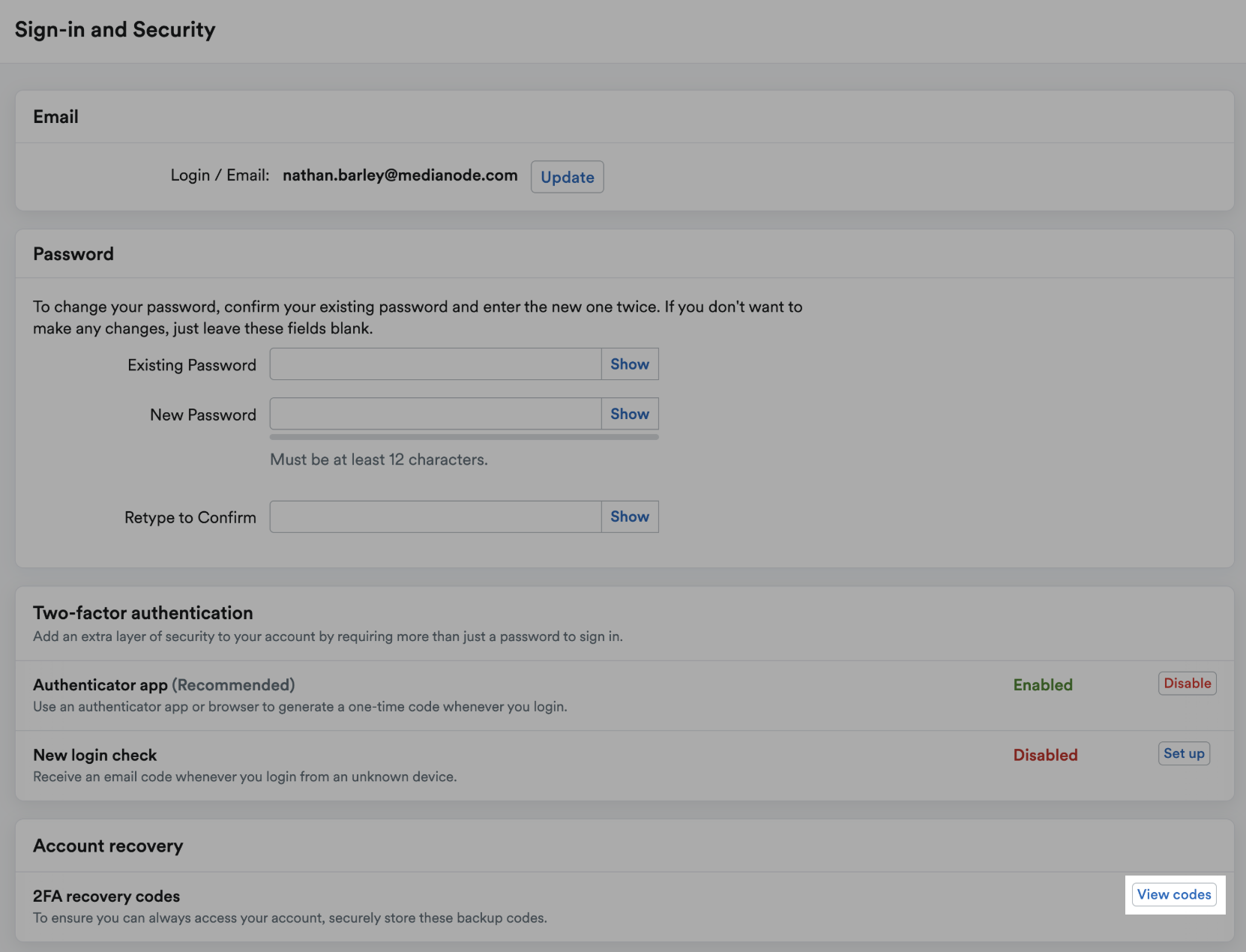
Task: Click the 12 character requirement hint text
Action: (x=378, y=460)
